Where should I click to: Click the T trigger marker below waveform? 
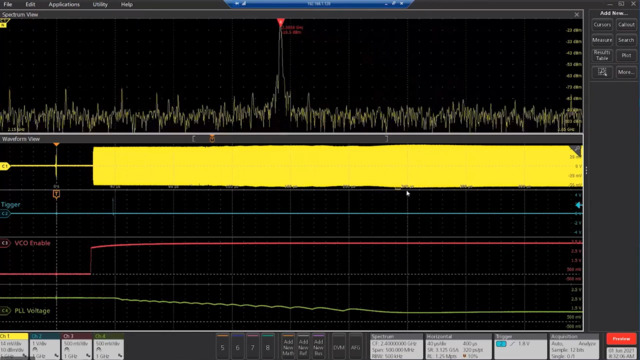coord(56,194)
